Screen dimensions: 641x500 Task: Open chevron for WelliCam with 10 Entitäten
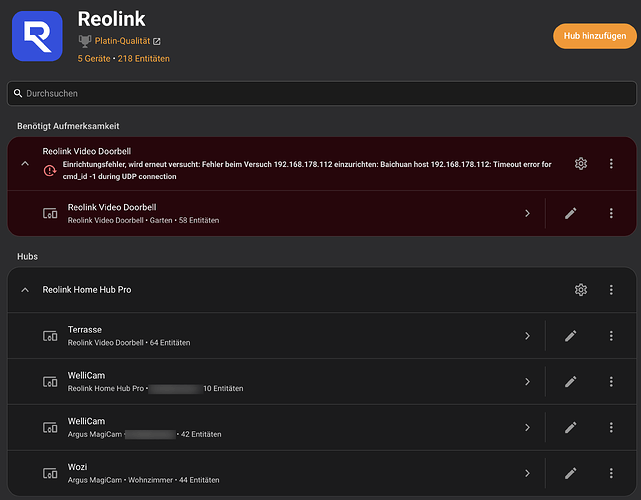[527, 381]
